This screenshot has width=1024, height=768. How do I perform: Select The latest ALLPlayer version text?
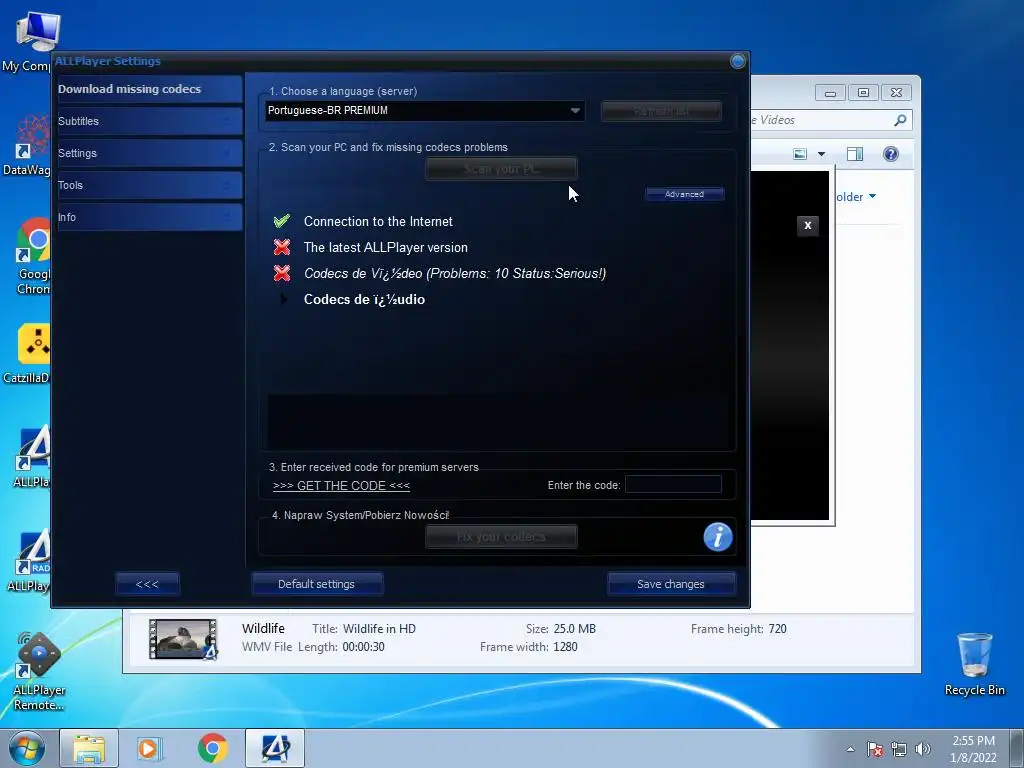coord(385,248)
